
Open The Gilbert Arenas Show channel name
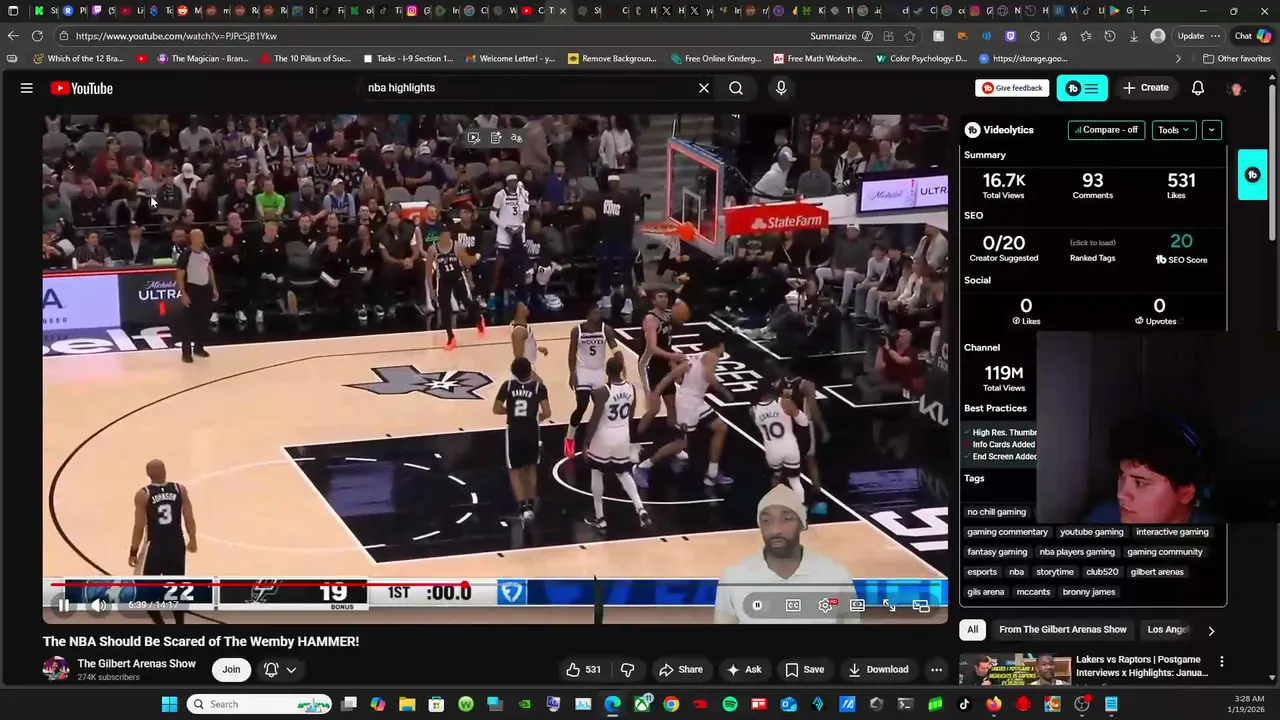point(137,663)
